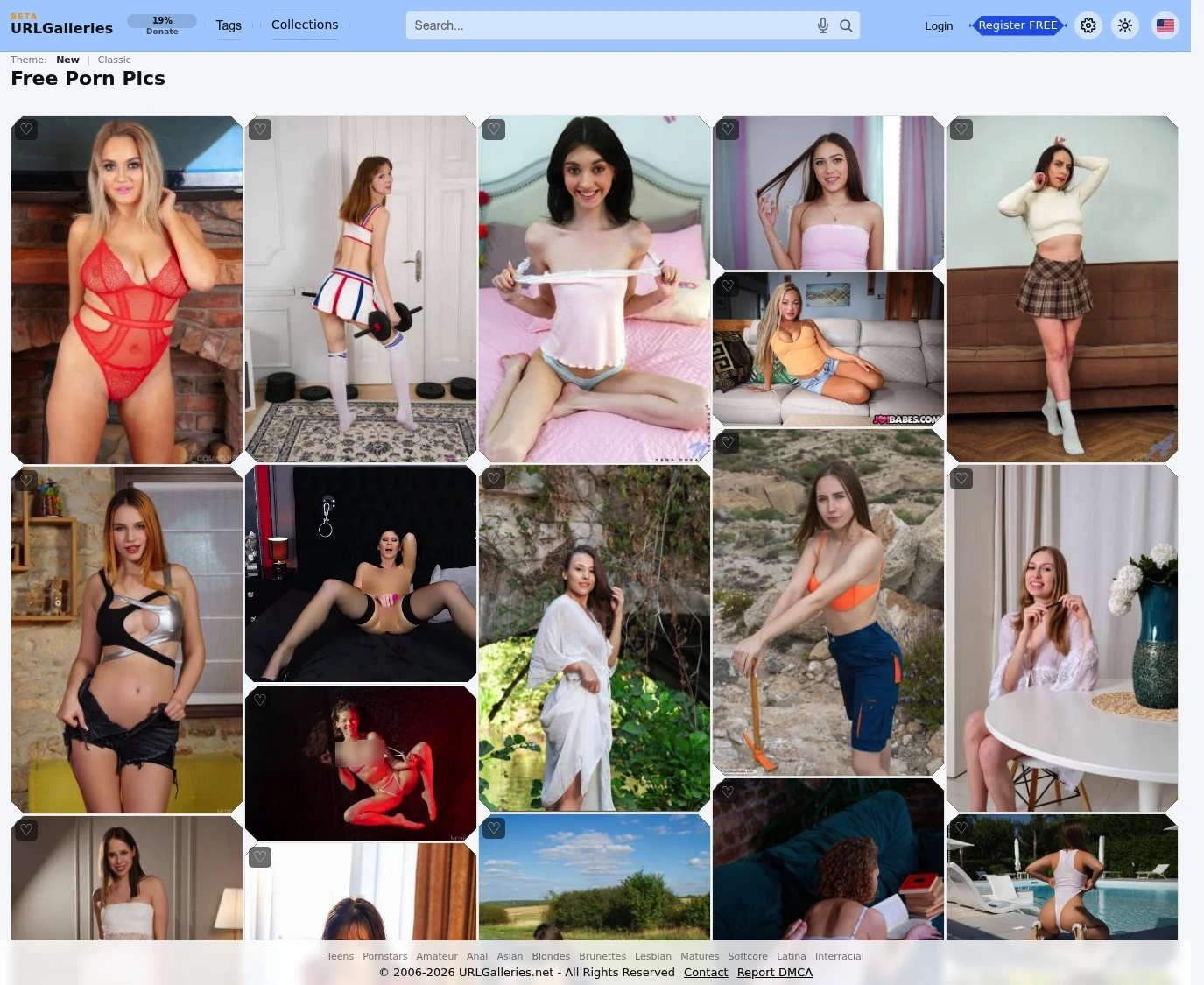
Task: Open the Tags menu
Action: [229, 25]
